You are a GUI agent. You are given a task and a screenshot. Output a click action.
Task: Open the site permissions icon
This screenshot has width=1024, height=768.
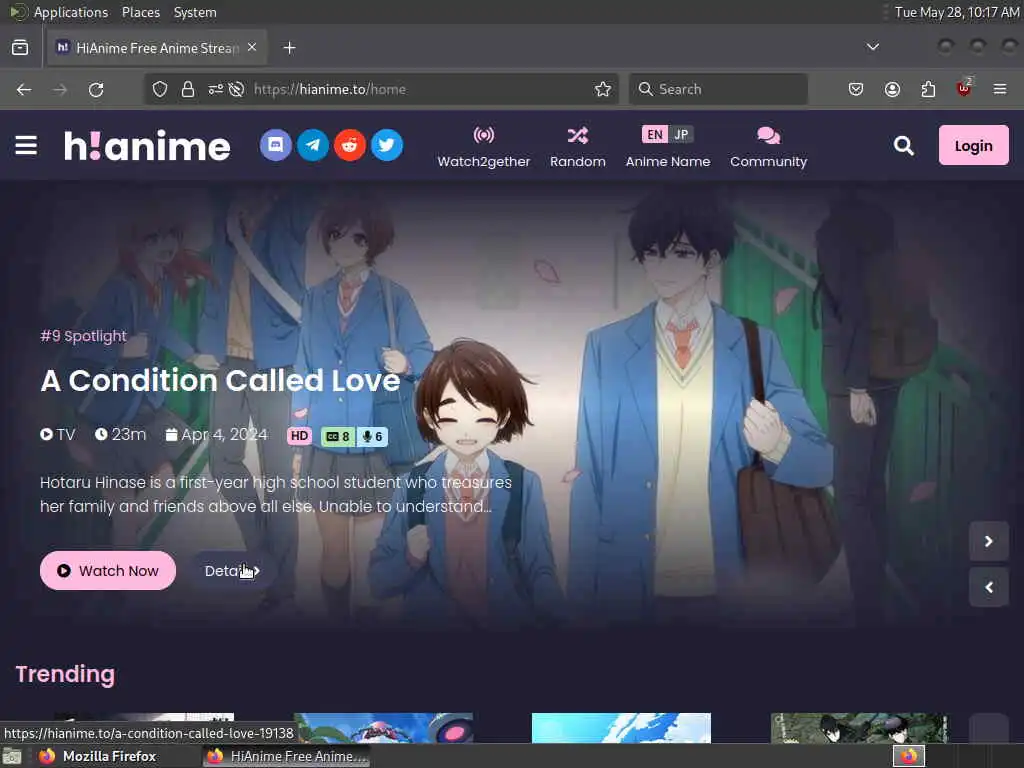[216, 89]
